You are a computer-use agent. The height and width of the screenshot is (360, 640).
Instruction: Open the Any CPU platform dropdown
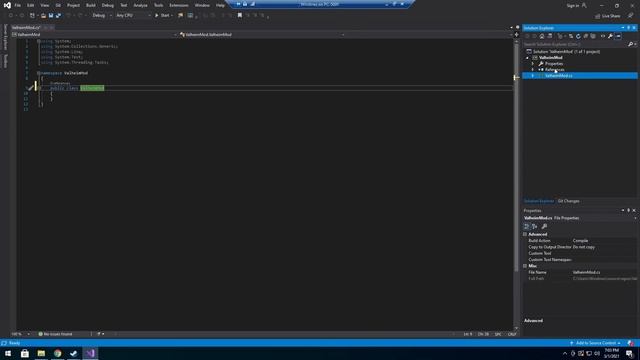(x=133, y=16)
